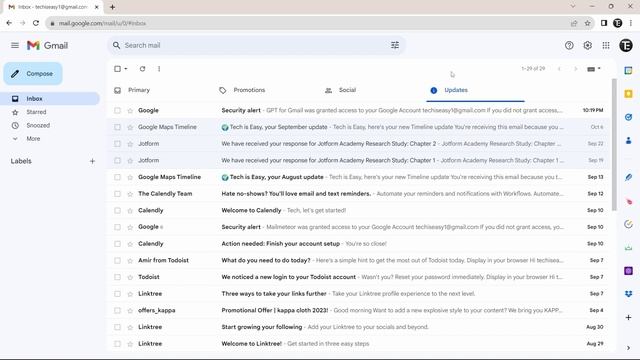Switch to Primary tab

pyautogui.click(x=139, y=90)
